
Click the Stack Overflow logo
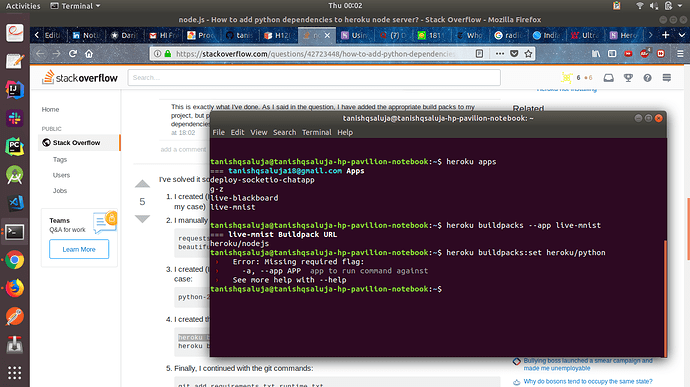[x=80, y=78]
